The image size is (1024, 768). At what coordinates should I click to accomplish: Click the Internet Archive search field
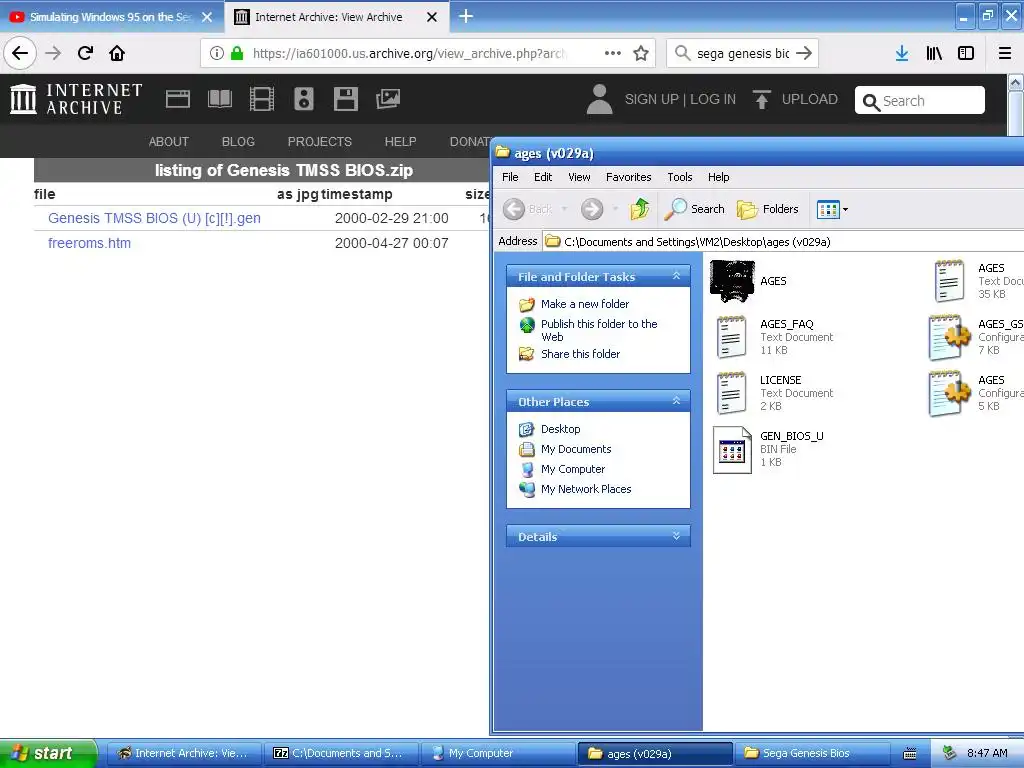click(920, 101)
